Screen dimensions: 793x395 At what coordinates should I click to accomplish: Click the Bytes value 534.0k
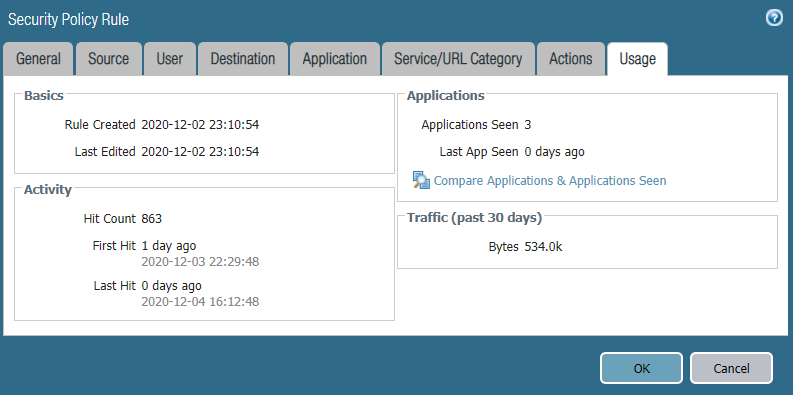(x=543, y=247)
